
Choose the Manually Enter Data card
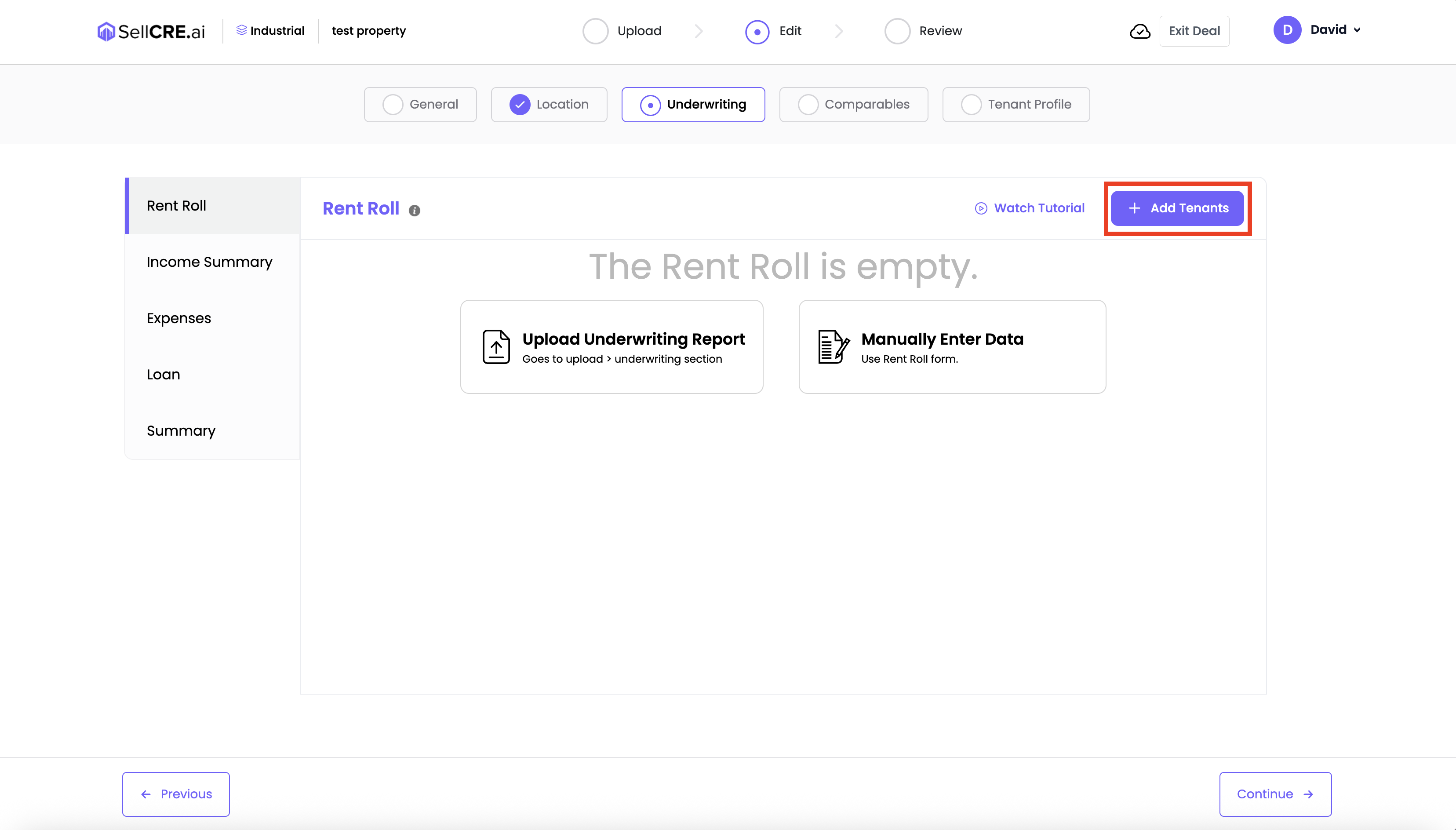tap(952, 346)
